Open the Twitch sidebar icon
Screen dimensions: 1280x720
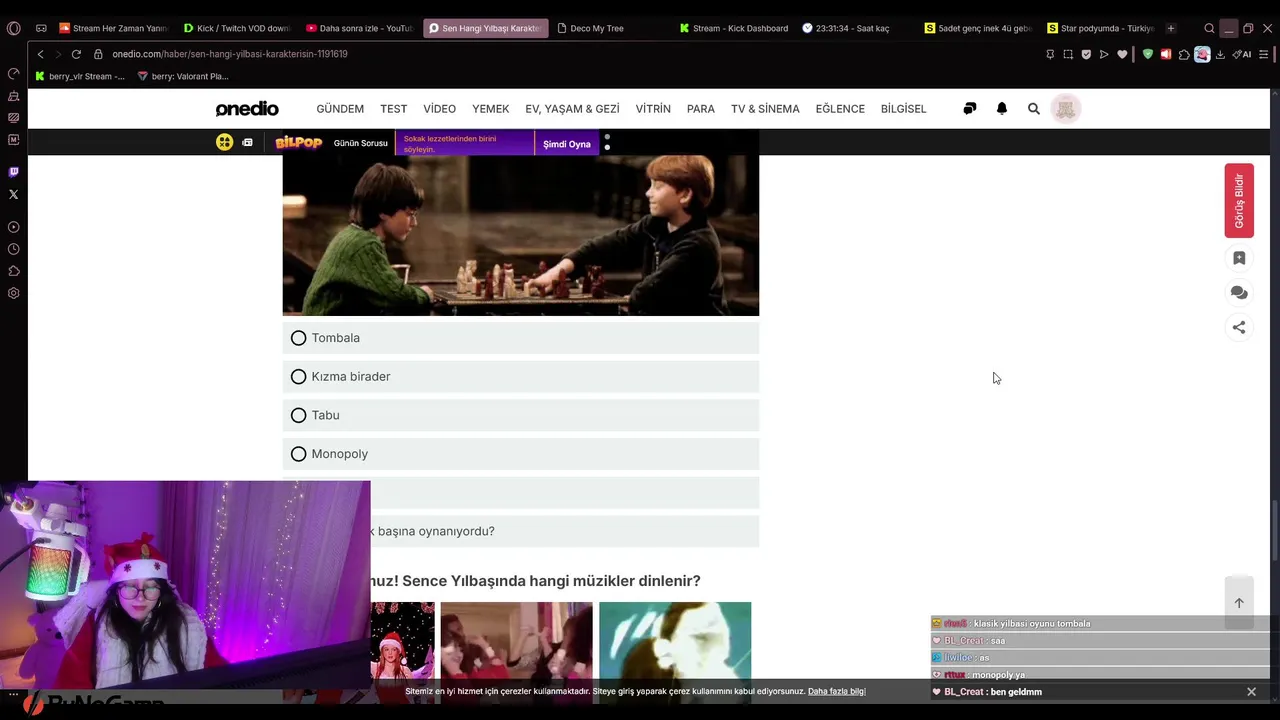[13, 172]
